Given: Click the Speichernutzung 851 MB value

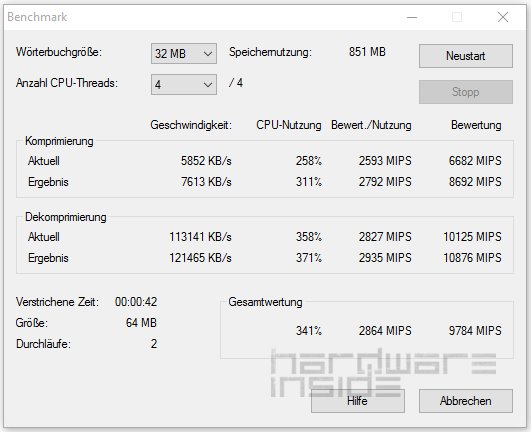Looking at the screenshot, I should (367, 52).
